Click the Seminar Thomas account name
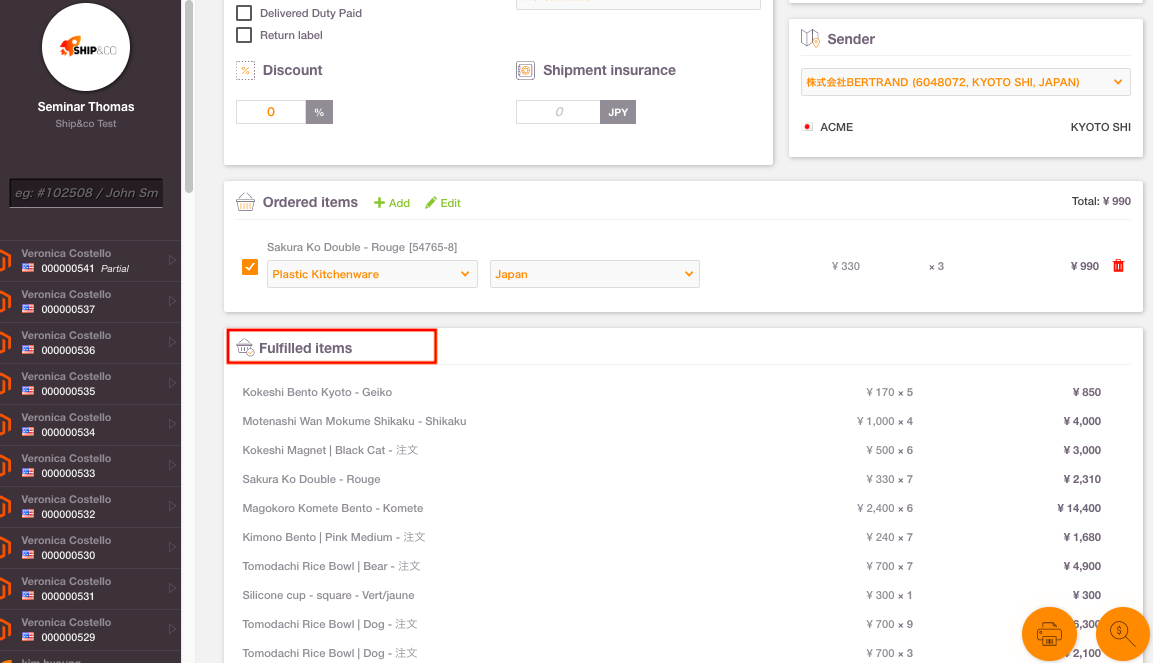This screenshot has width=1153, height=663. pos(86,107)
